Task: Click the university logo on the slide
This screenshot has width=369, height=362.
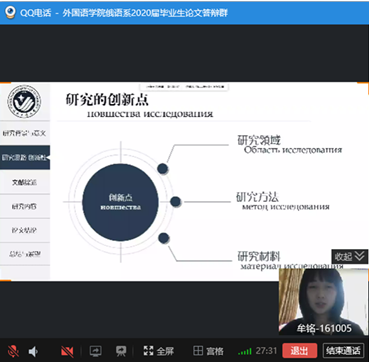Action: [25, 102]
